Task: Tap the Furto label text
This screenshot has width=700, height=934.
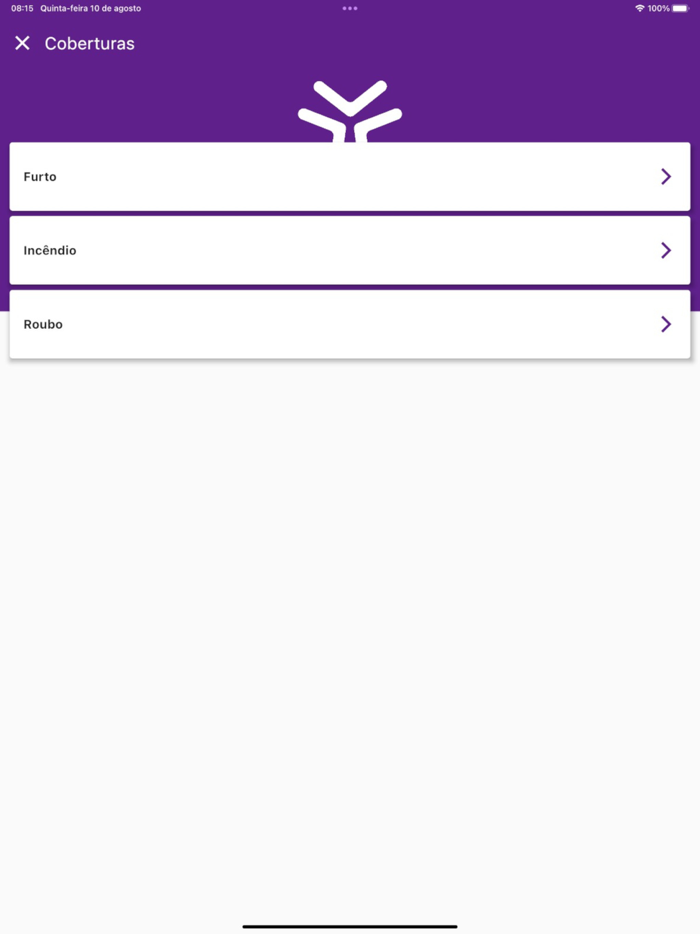Action: tap(40, 176)
